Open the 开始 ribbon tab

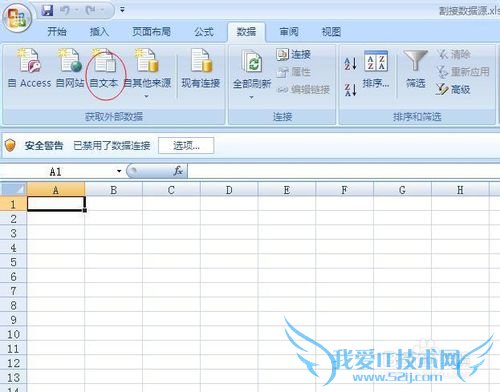pyautogui.click(x=57, y=32)
